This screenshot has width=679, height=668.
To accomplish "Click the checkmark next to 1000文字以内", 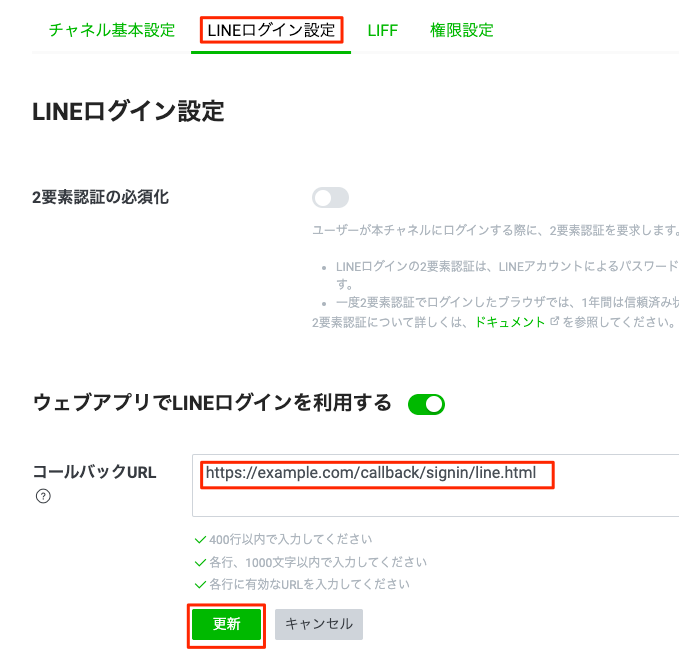I will [x=200, y=562].
